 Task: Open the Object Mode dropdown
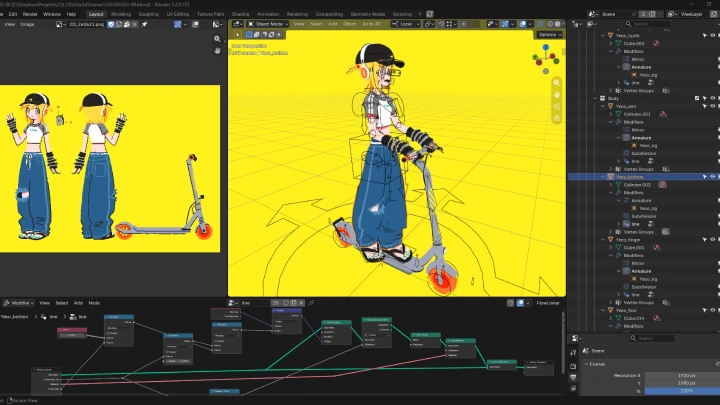268,24
